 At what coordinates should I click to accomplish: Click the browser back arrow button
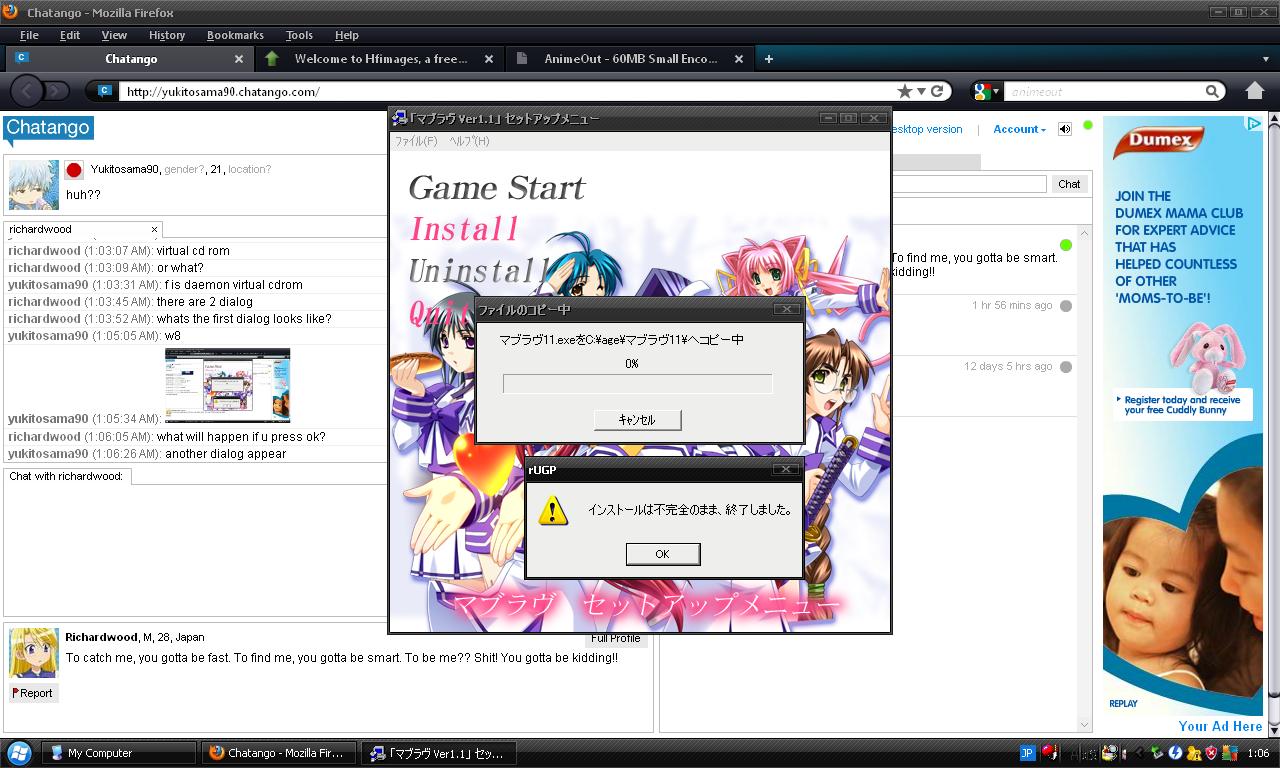tap(27, 91)
